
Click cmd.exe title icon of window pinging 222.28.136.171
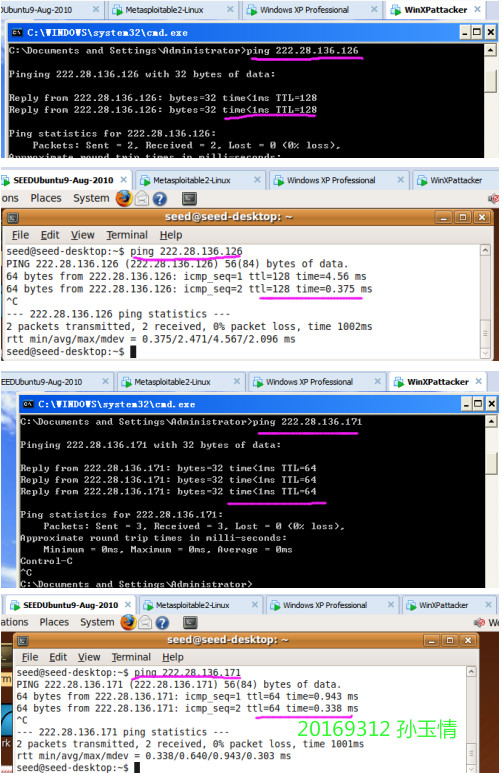click(29, 404)
